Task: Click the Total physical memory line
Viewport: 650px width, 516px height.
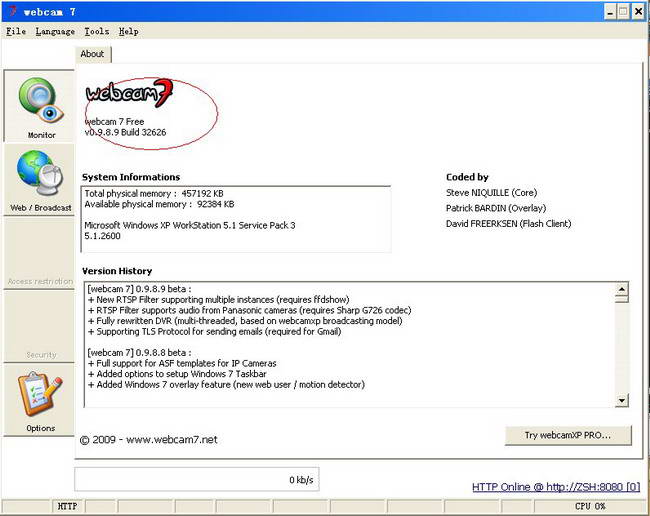Action: 154,194
